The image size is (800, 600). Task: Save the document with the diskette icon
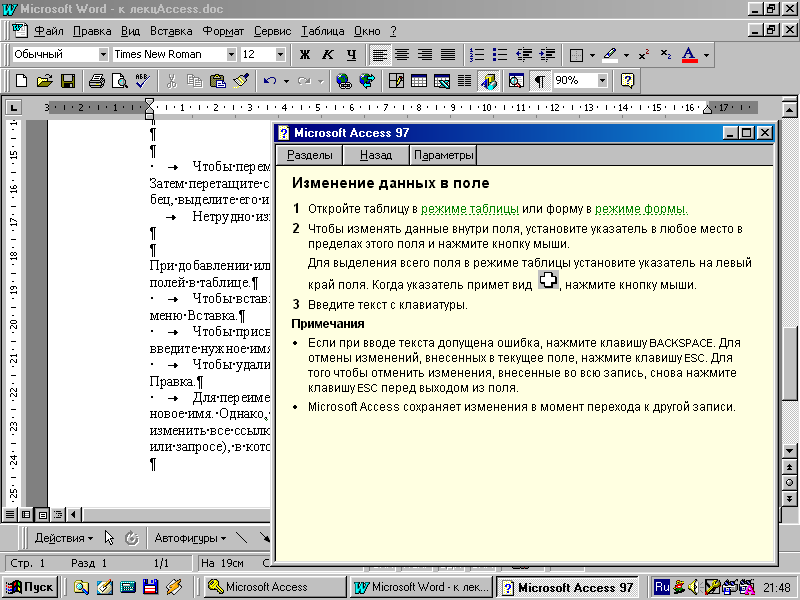68,81
